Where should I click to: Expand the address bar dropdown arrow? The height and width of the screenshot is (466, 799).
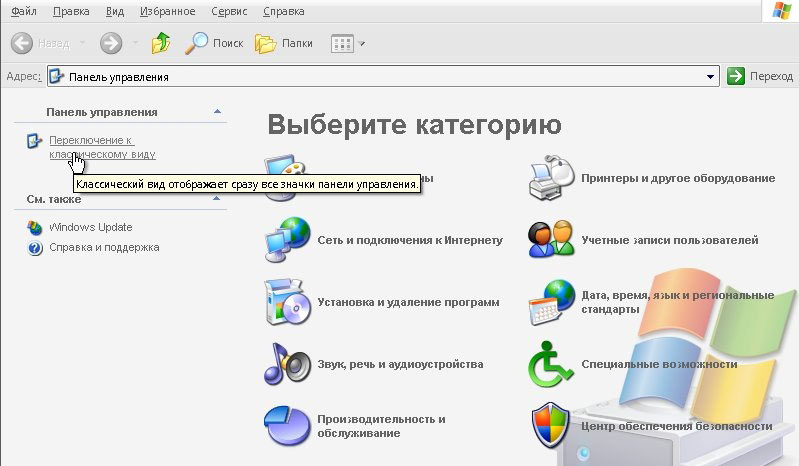click(x=711, y=77)
